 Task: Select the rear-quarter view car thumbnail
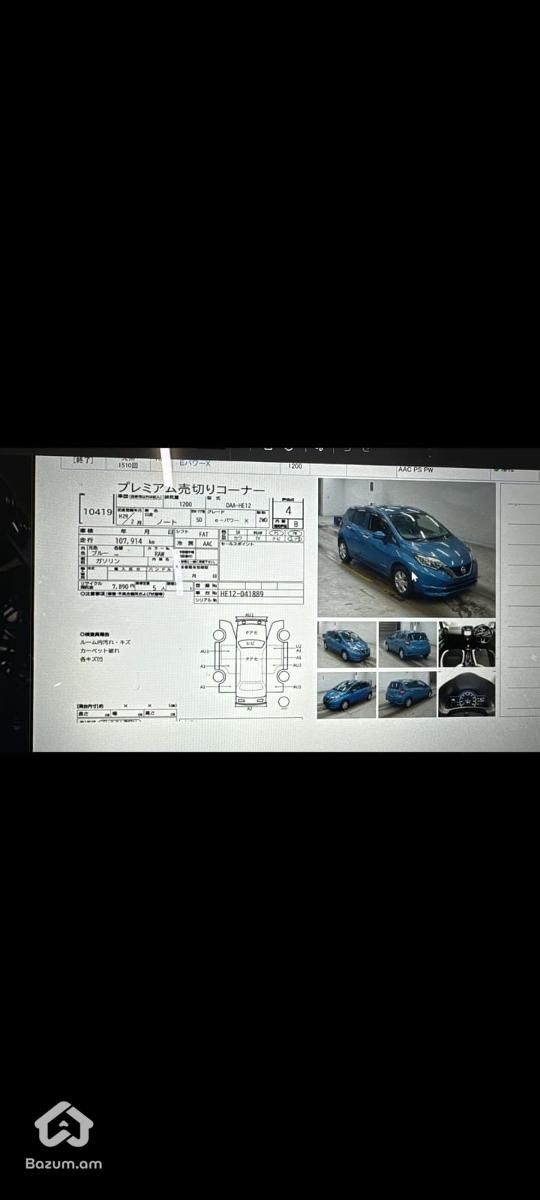[407, 693]
